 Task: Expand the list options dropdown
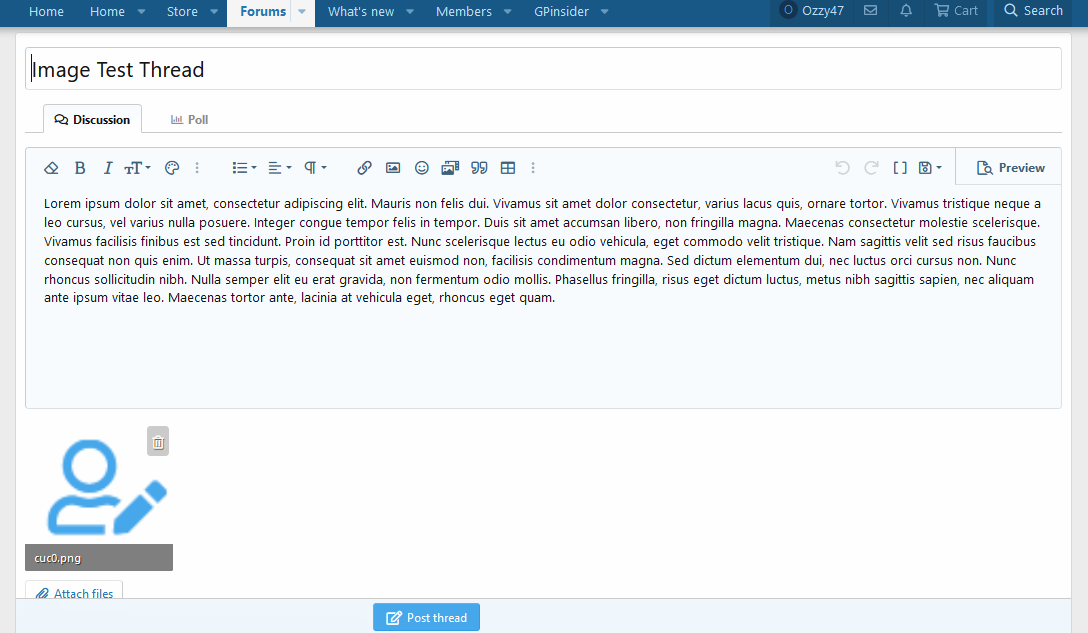pos(244,168)
